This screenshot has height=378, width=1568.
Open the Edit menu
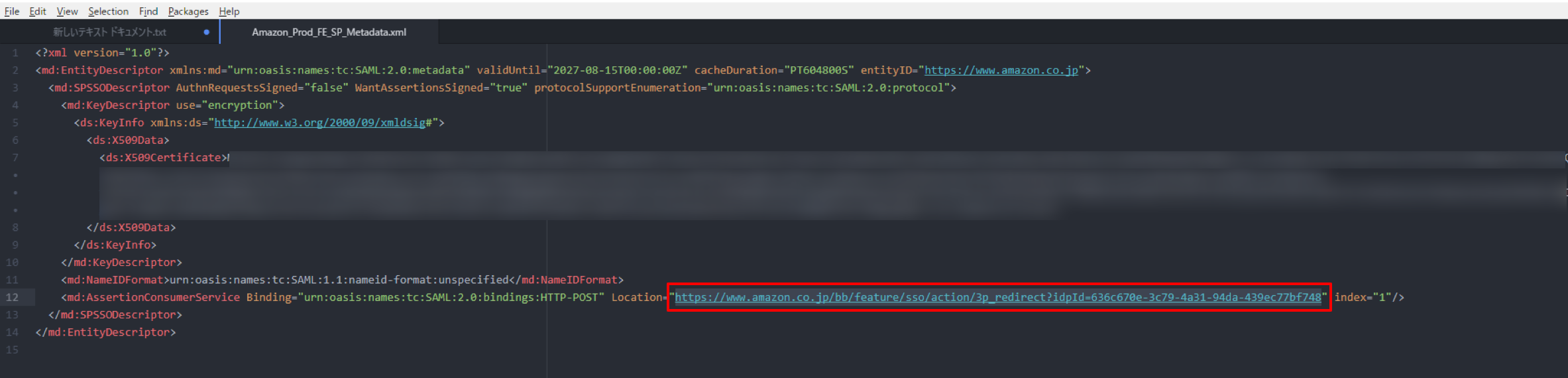point(38,11)
